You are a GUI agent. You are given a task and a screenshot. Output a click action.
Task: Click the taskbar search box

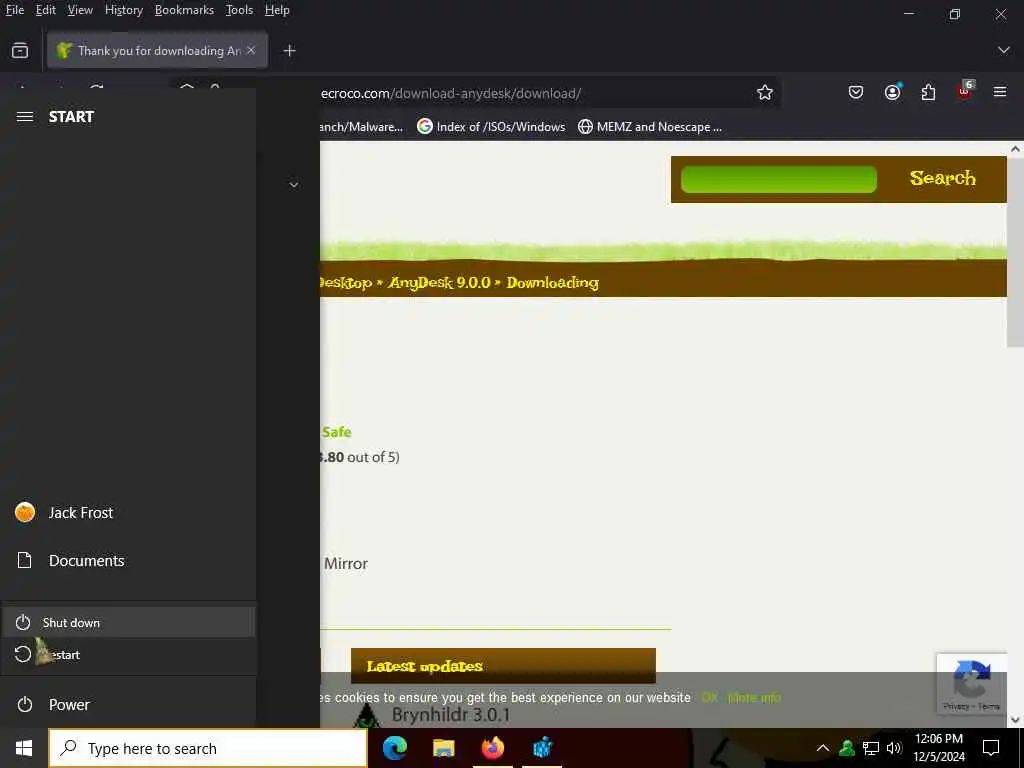pyautogui.click(x=208, y=748)
